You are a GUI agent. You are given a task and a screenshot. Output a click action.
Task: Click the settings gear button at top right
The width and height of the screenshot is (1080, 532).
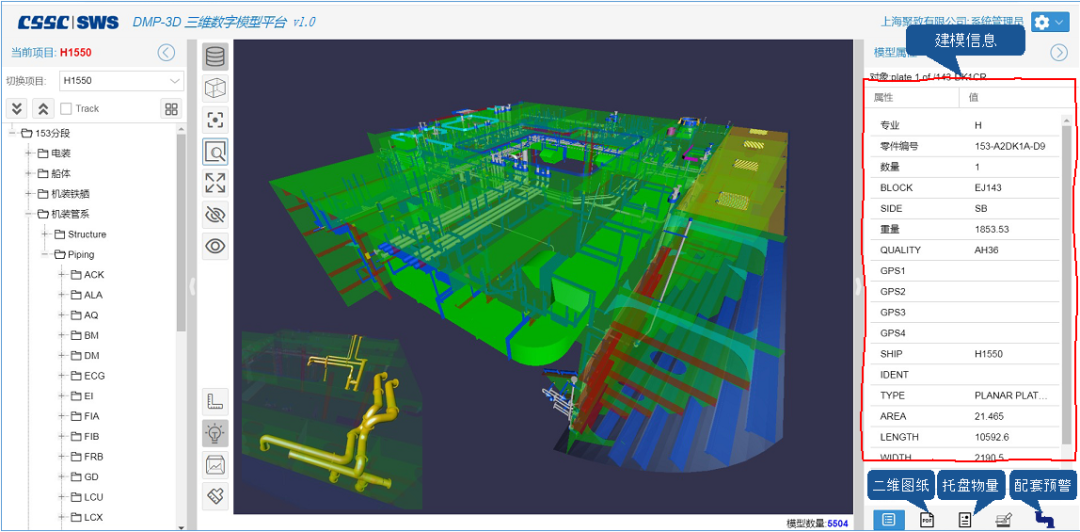[x=1048, y=22]
